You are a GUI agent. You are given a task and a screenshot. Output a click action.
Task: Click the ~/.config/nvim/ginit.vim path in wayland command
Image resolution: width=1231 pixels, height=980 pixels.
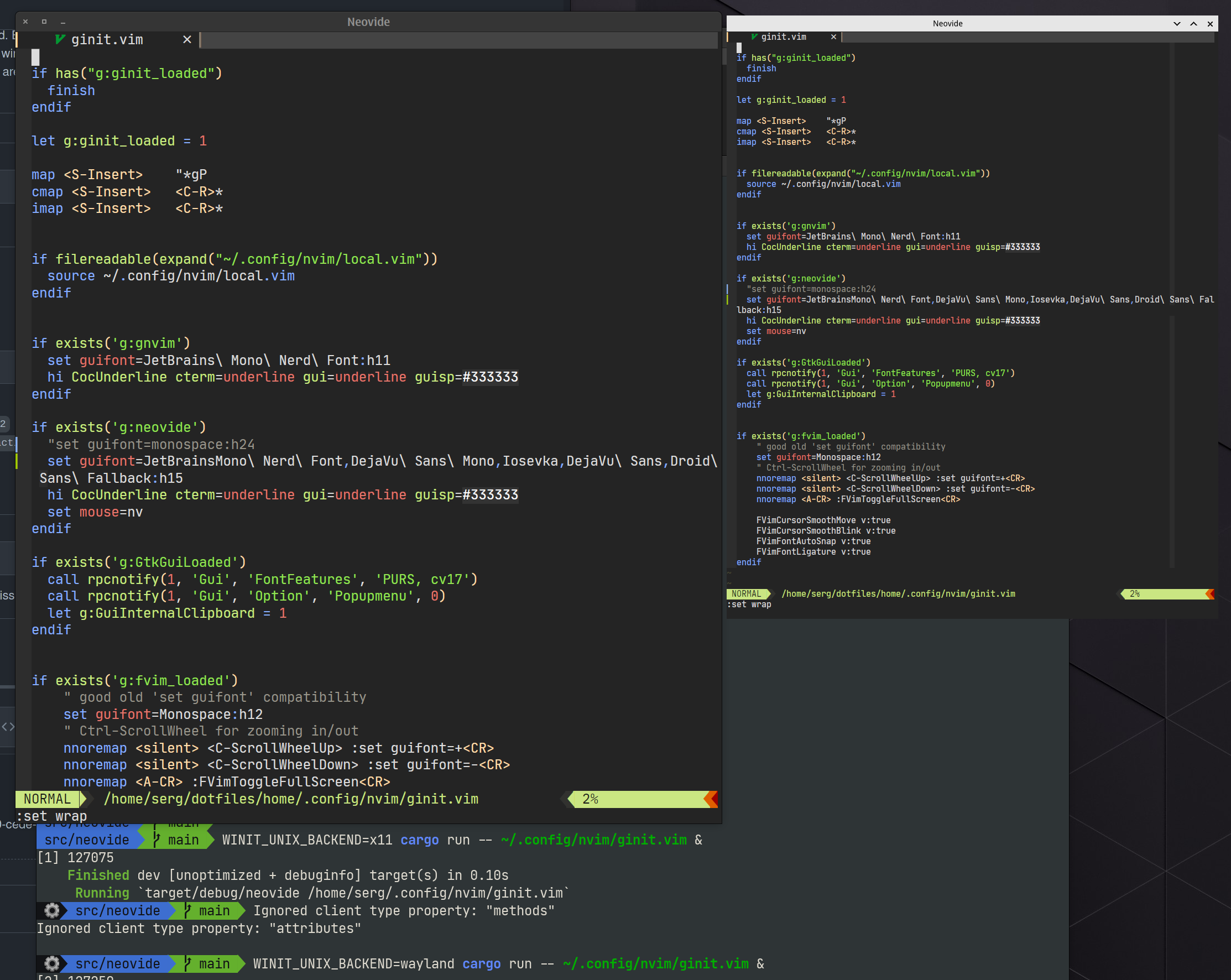coord(655,963)
